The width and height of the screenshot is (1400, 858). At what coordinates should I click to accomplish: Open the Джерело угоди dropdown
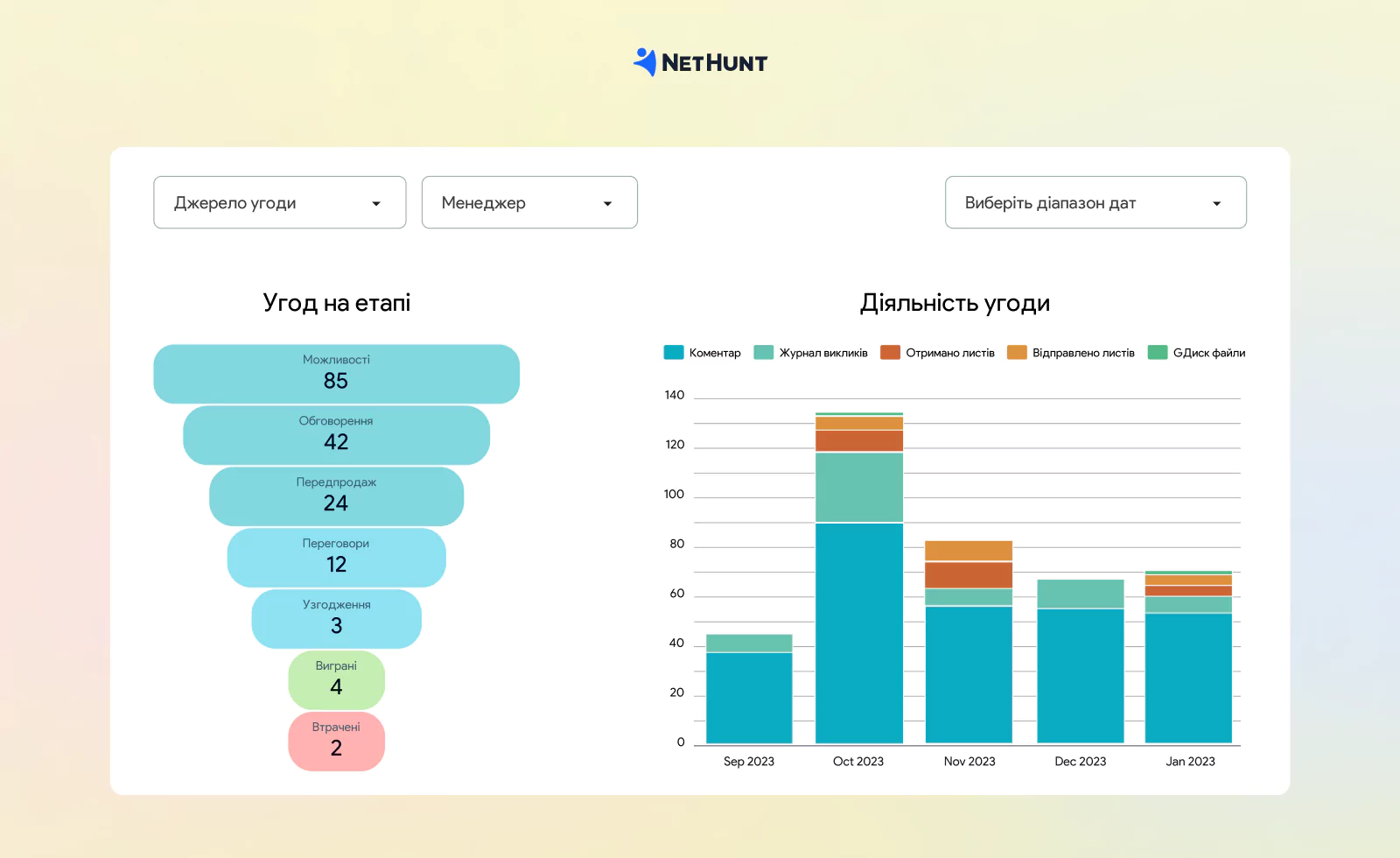[280, 202]
